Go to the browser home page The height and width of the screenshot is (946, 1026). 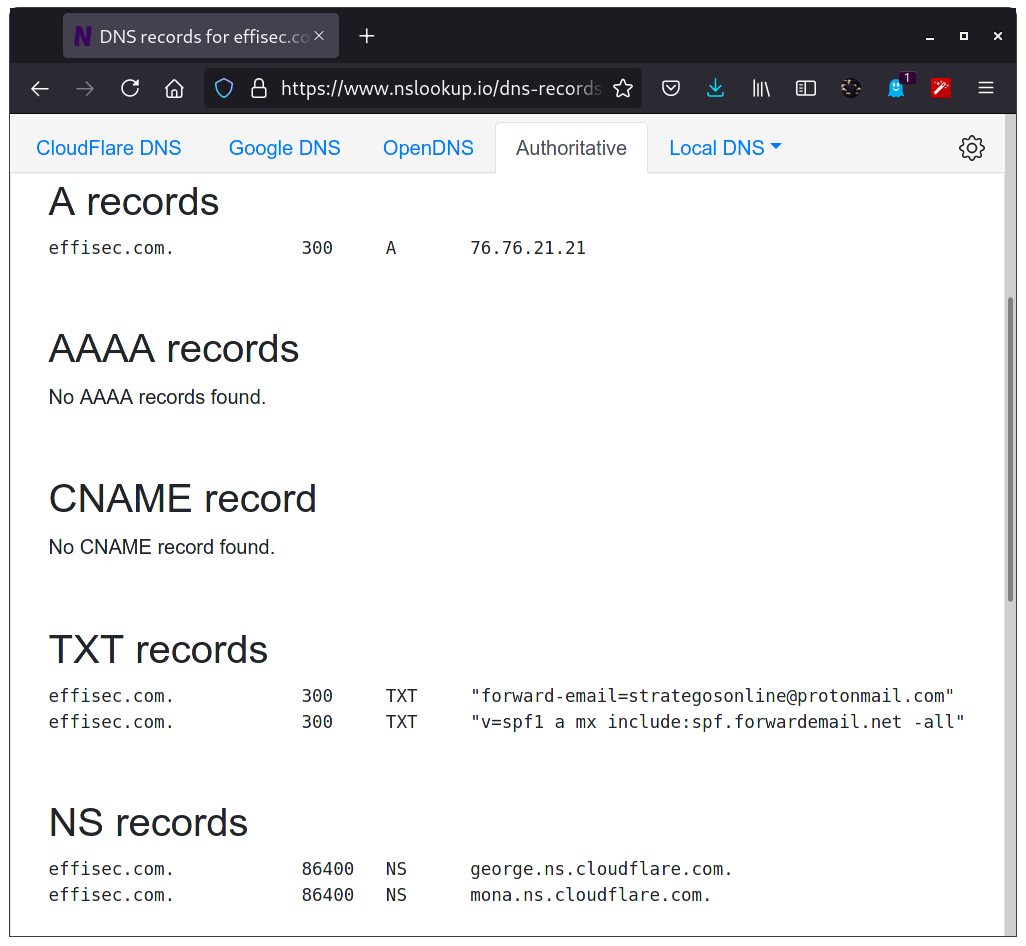coord(174,88)
